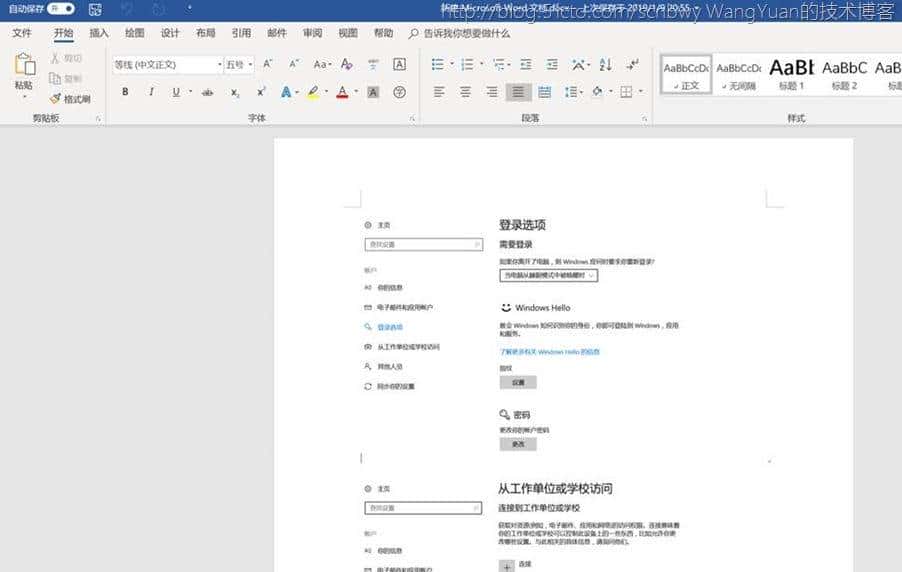The image size is (902, 572).
Task: Click the borders grid icon
Action: point(626,91)
